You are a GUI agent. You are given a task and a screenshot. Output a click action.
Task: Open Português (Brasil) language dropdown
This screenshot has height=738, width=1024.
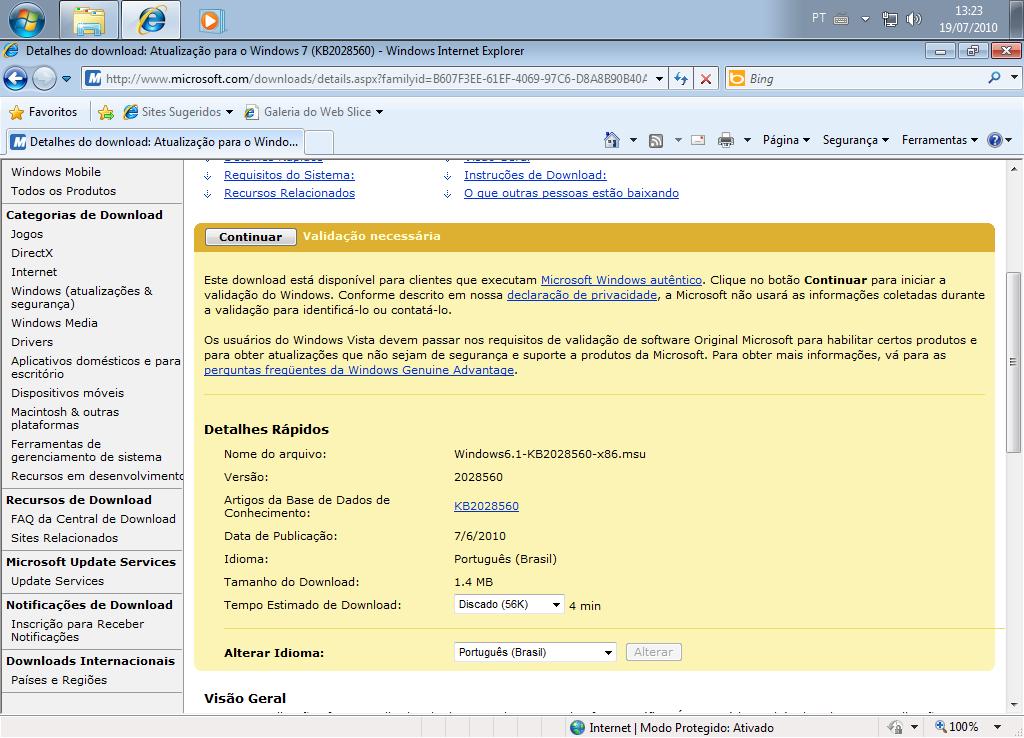(535, 652)
